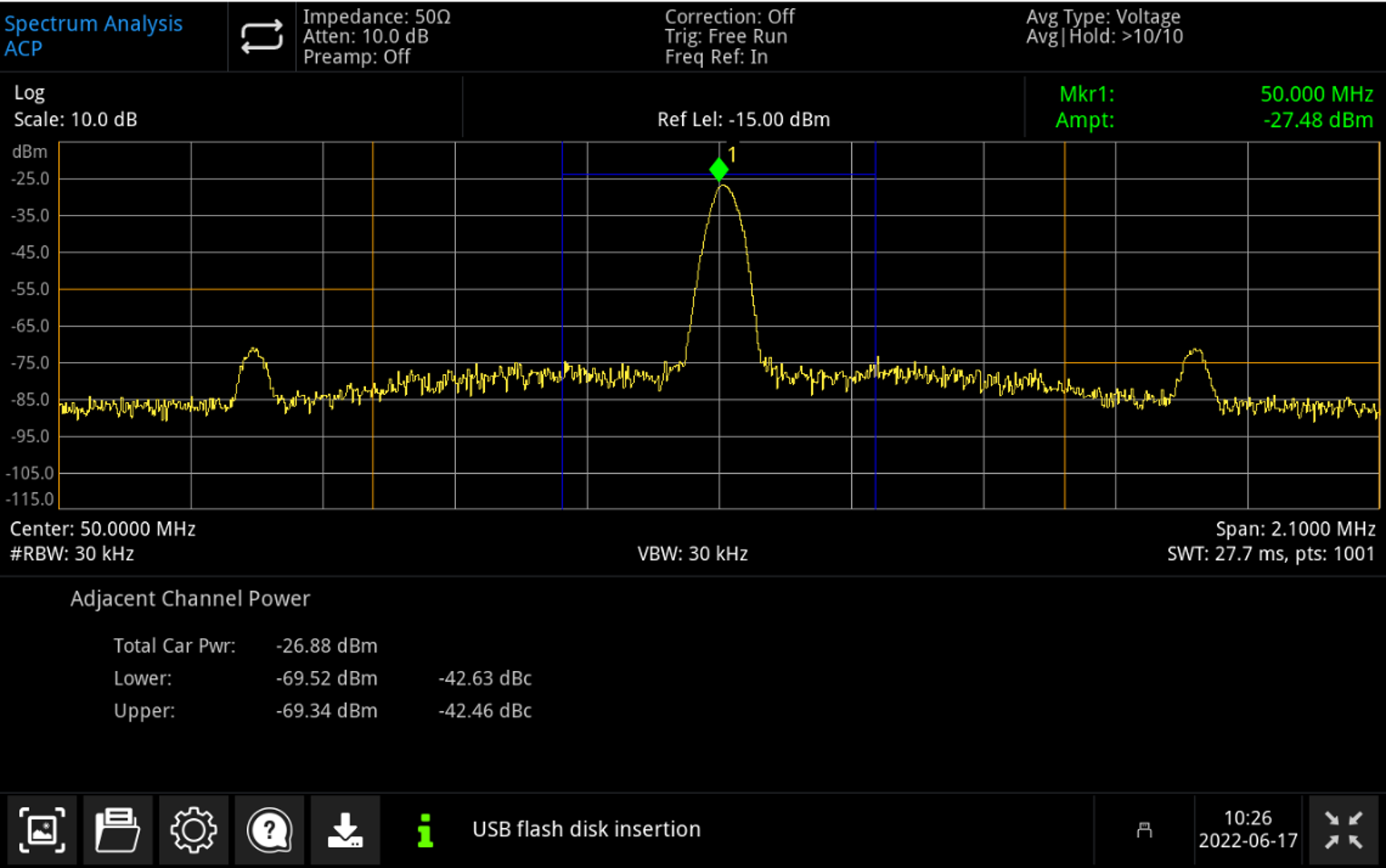1386x868 pixels.
Task: Open the system settings gear
Action: pos(193,829)
